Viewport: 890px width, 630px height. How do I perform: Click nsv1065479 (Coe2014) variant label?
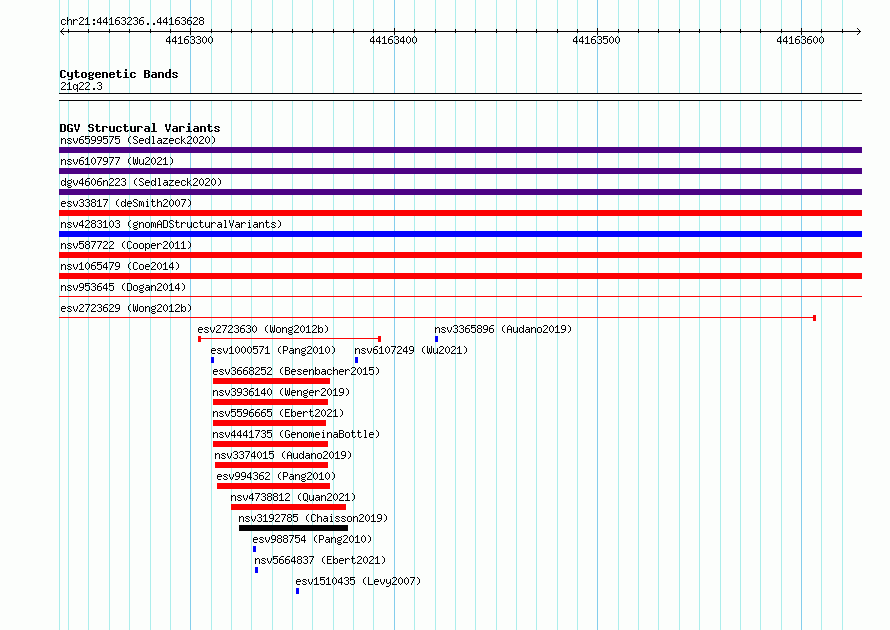120,266
